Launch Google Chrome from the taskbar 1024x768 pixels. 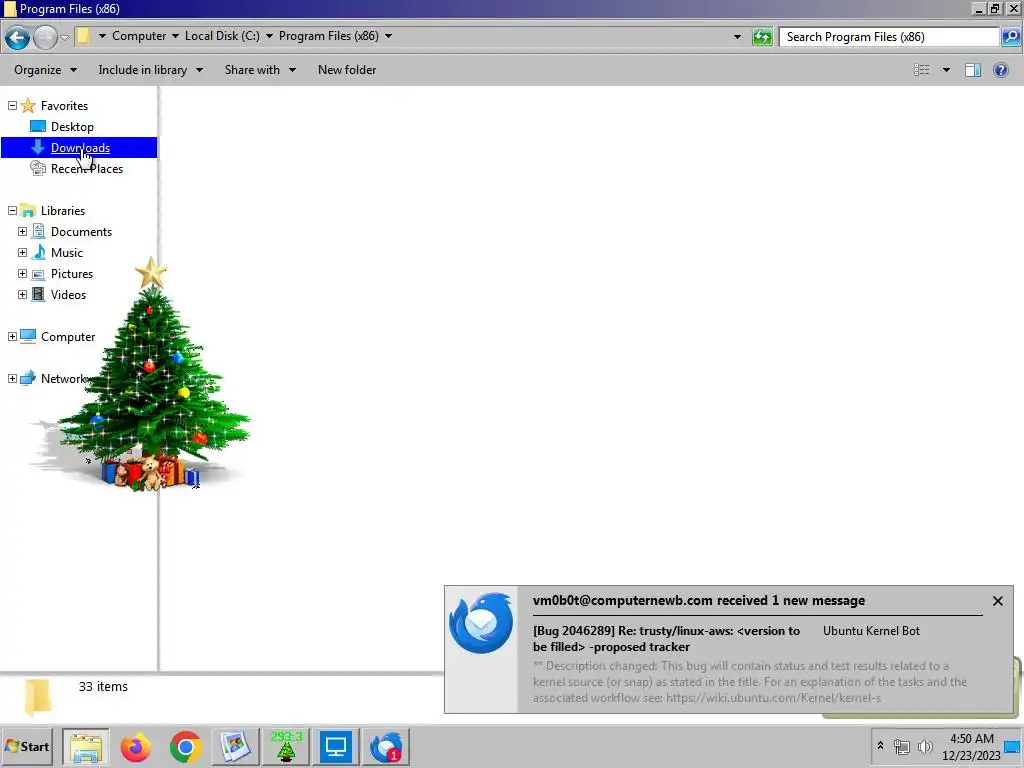(x=185, y=747)
